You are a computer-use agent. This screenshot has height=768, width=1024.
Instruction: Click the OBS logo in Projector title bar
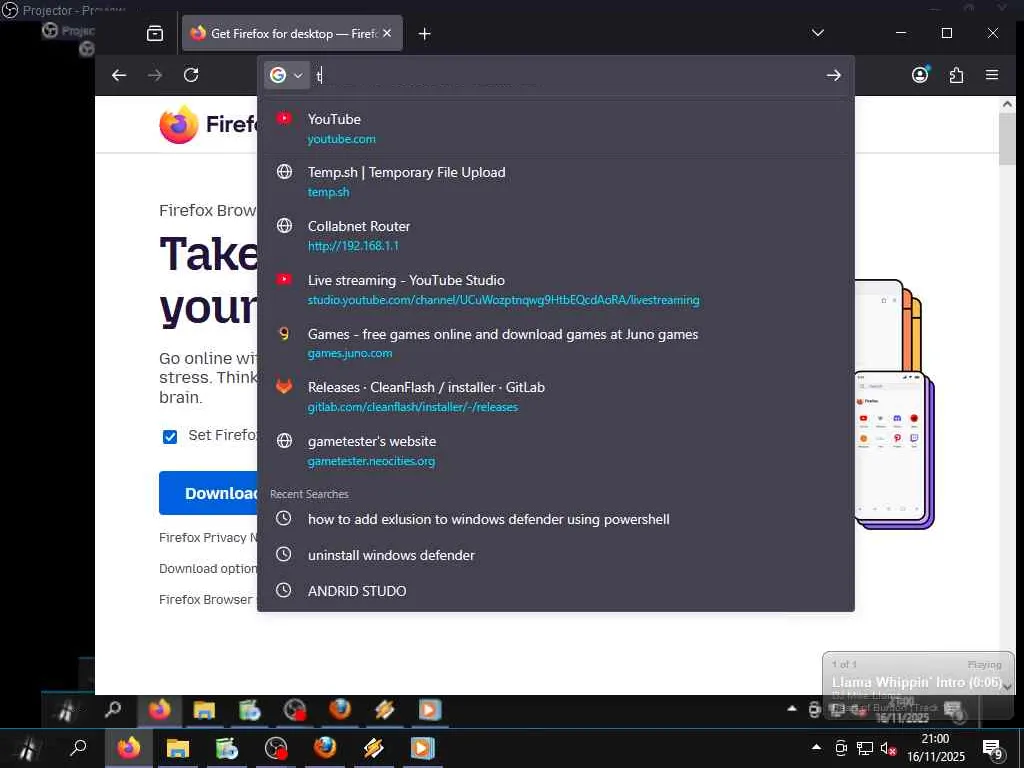click(x=10, y=9)
